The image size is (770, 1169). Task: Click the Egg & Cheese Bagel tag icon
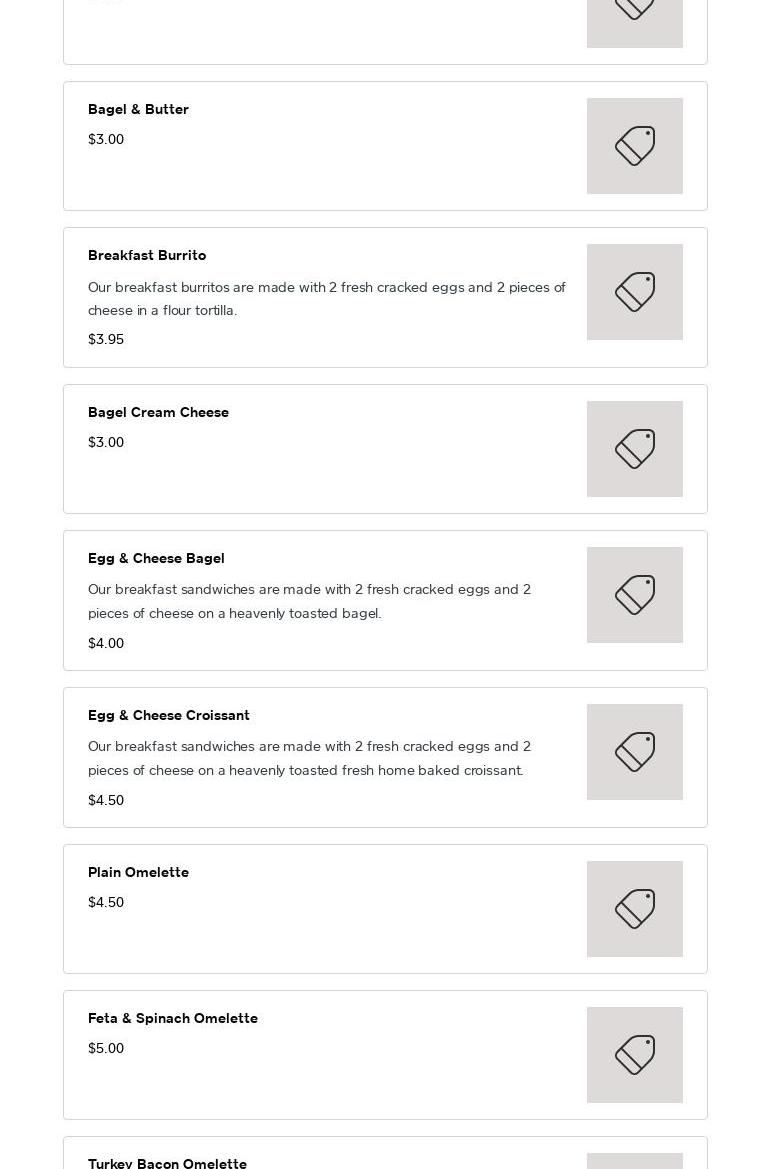coord(634,595)
